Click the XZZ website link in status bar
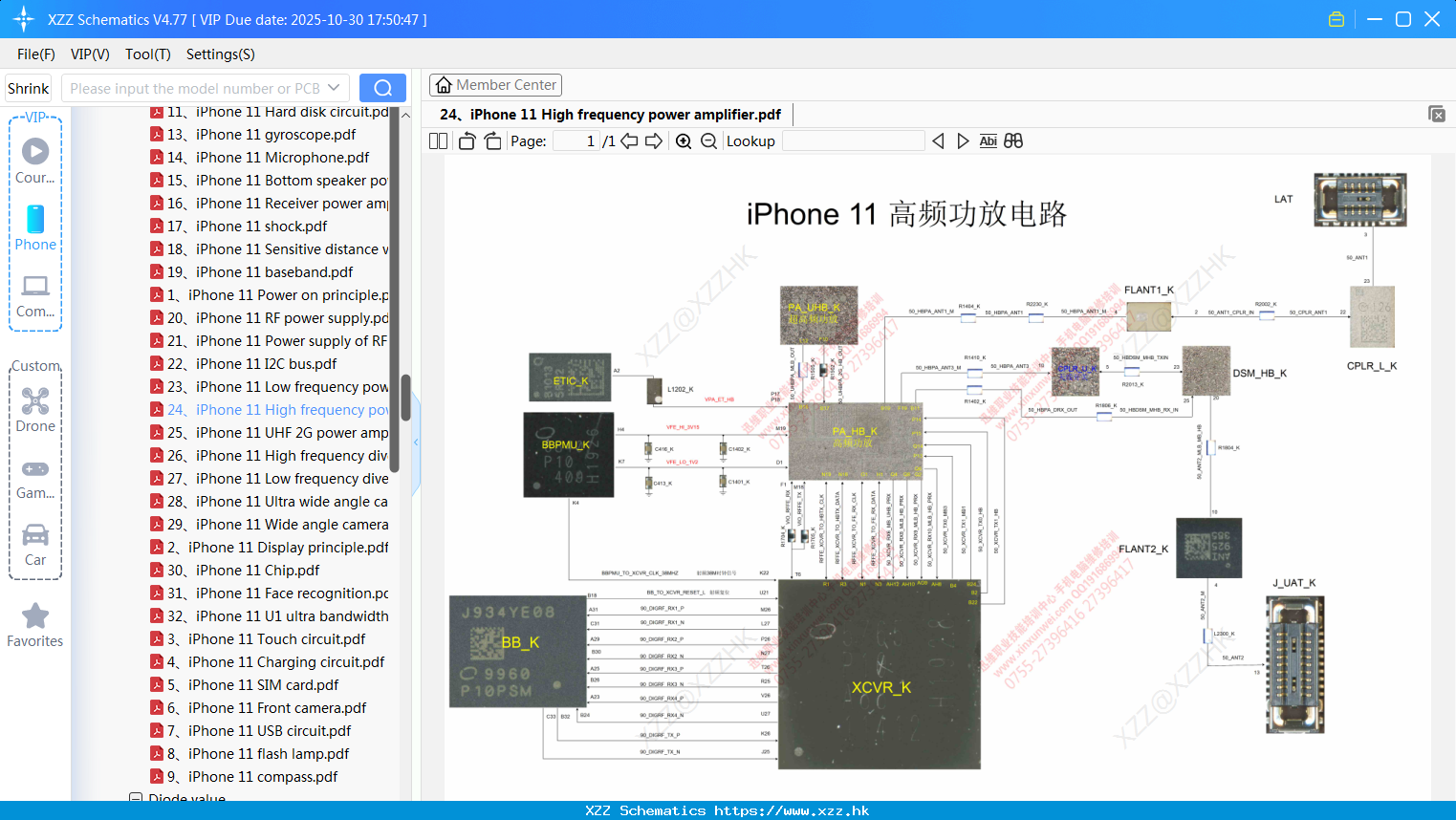 tap(792, 810)
